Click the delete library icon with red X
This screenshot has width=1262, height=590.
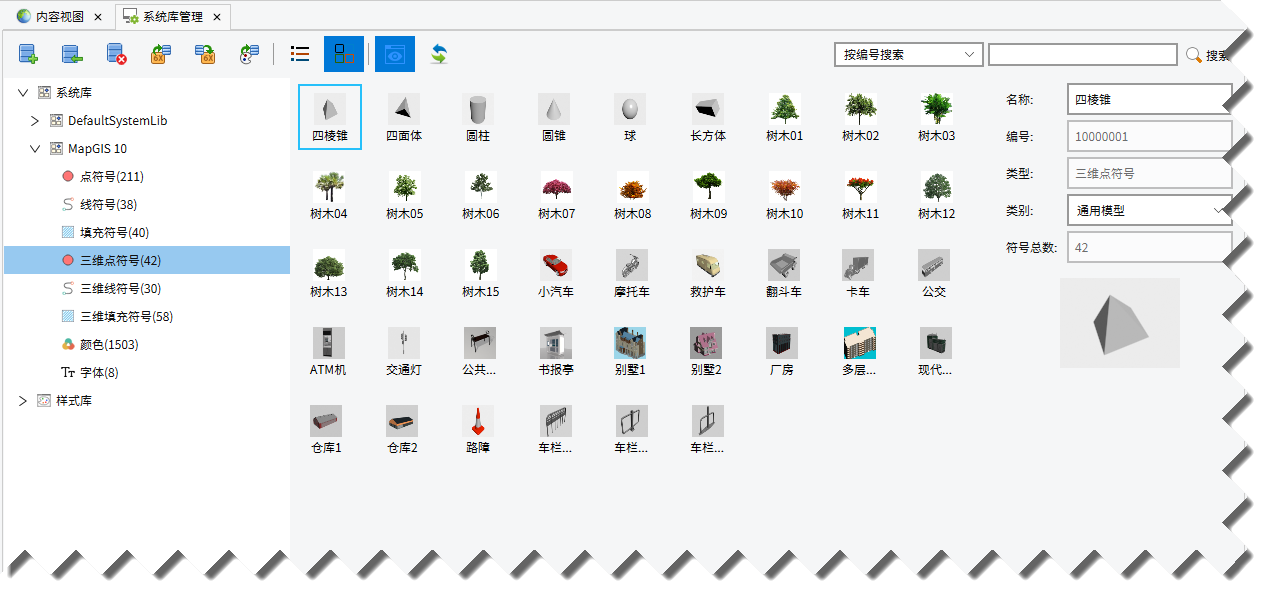pos(116,54)
